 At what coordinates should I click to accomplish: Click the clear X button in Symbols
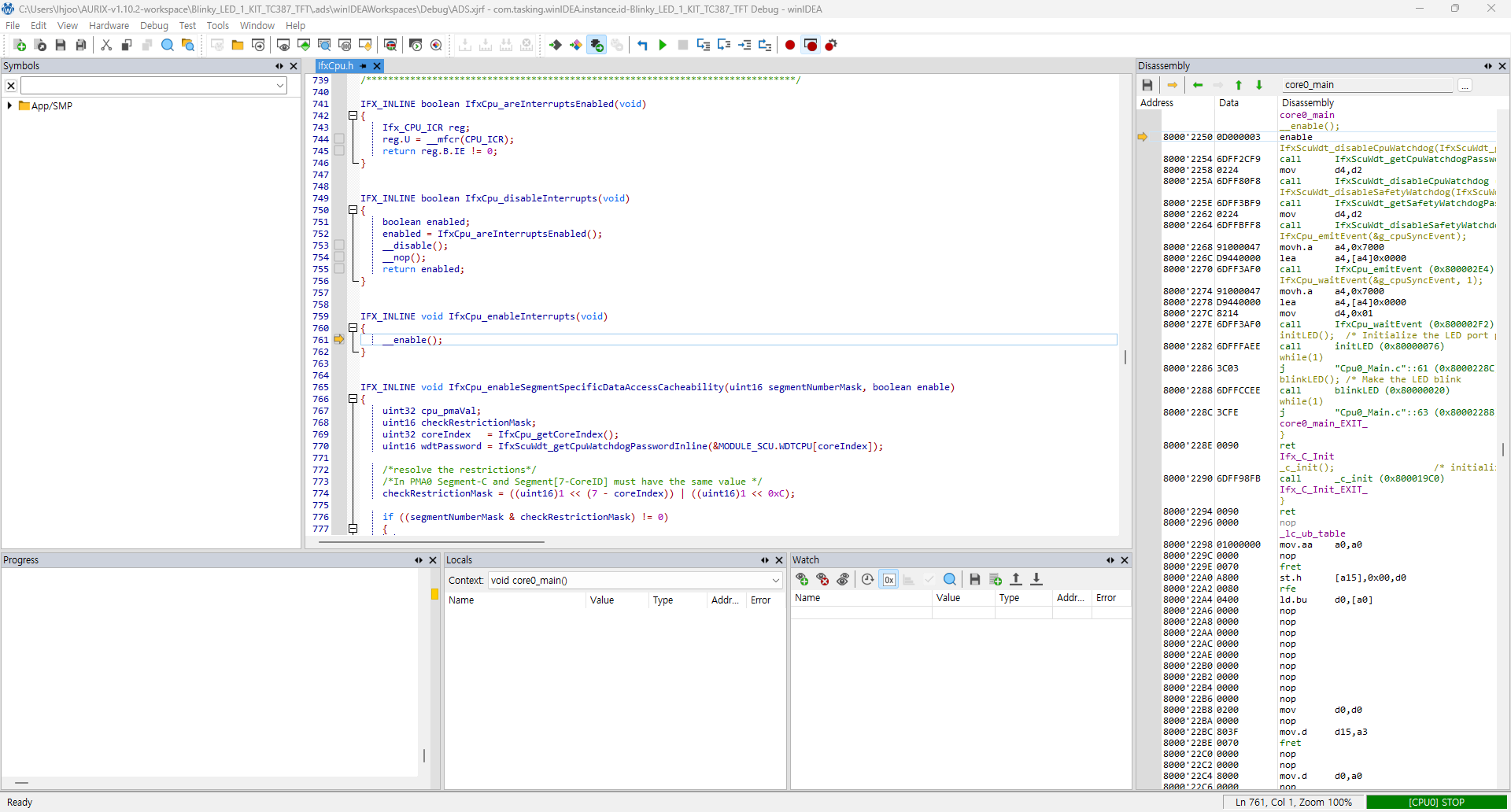coord(11,86)
